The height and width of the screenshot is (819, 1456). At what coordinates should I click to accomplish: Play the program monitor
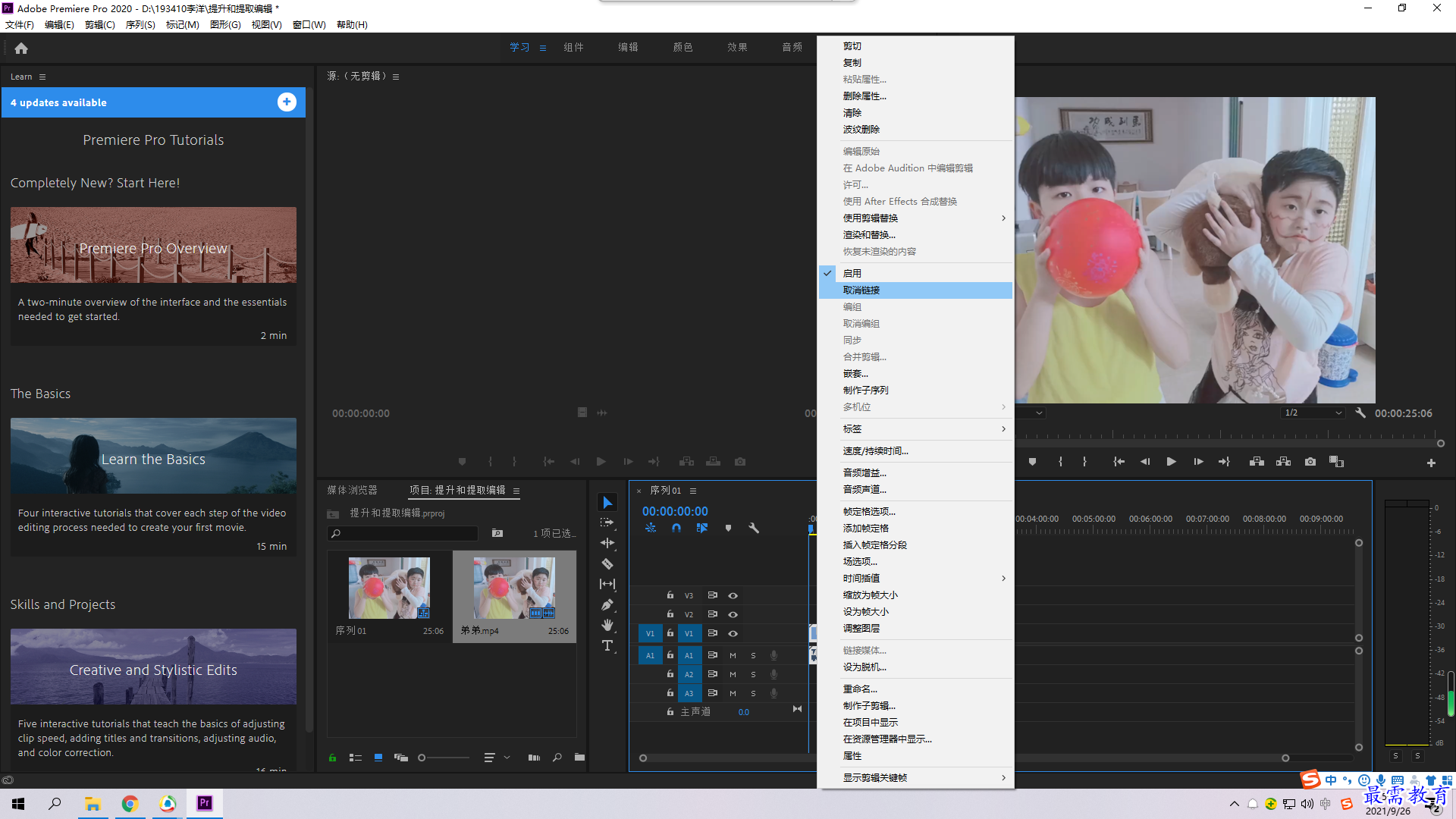(1172, 461)
